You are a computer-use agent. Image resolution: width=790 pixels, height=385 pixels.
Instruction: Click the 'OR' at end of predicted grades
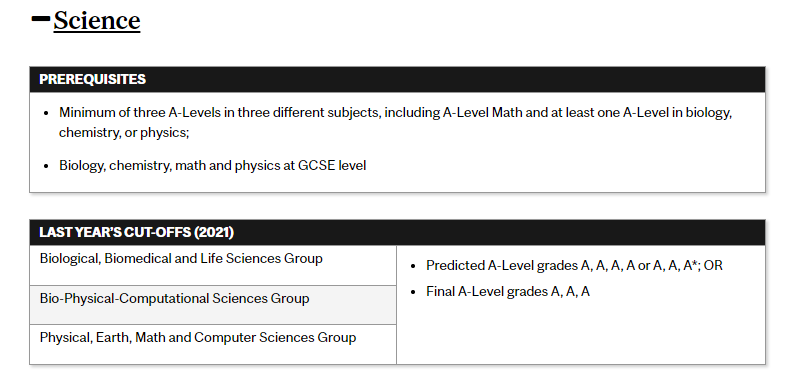[713, 266]
